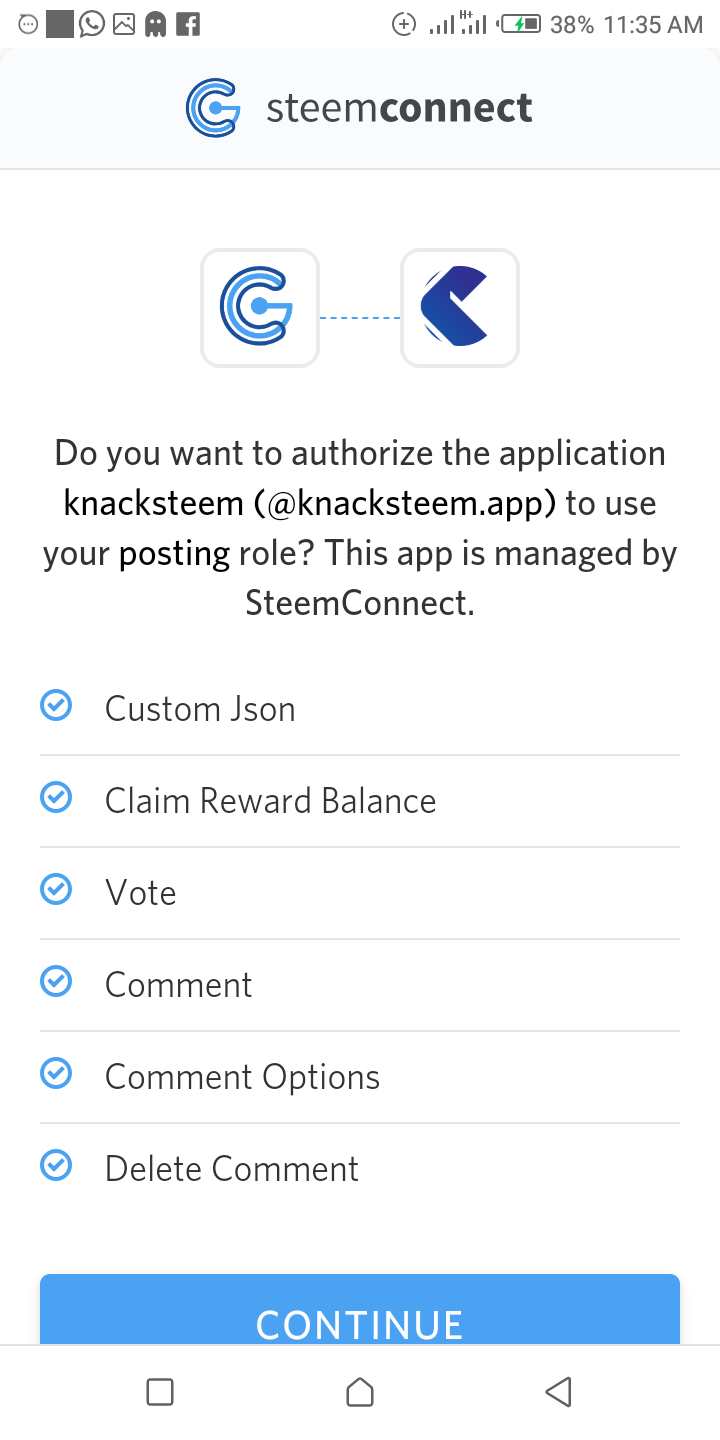This screenshot has height=1440, width=720.
Task: Tap the Android home navigation button
Action: 360,1392
